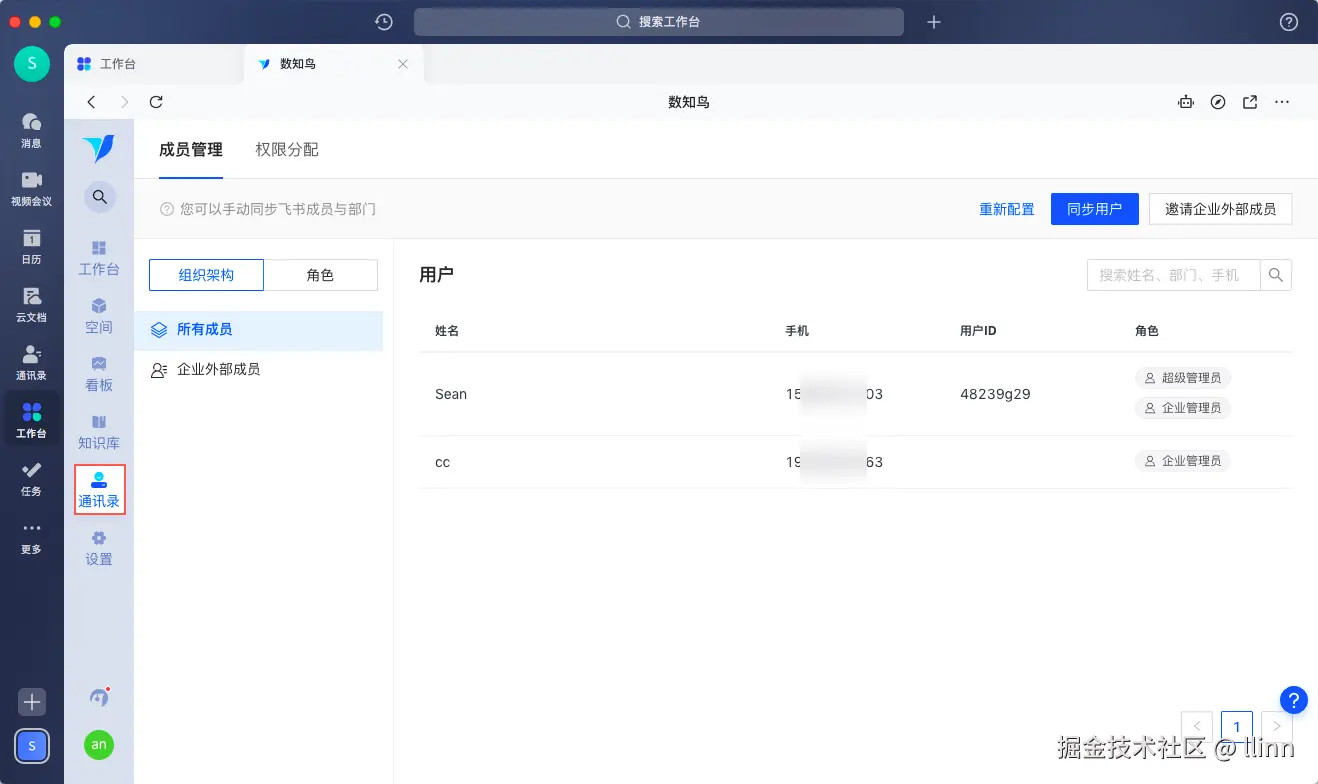Screen dimensions: 1318x784
Task: Click the 重新配置 link
Action: (1007, 209)
